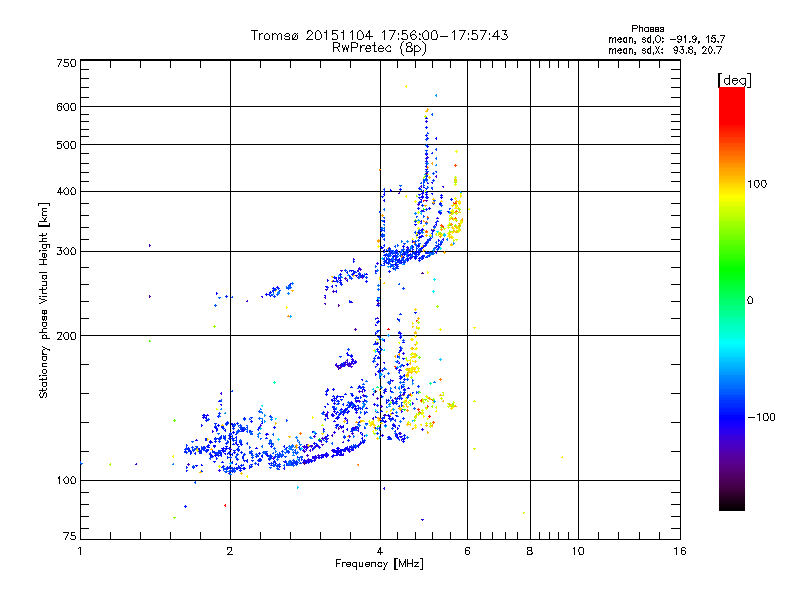Screen dimensions: 800x600
Task: Click the black bottom of the phase colorbar
Action: pos(732,503)
